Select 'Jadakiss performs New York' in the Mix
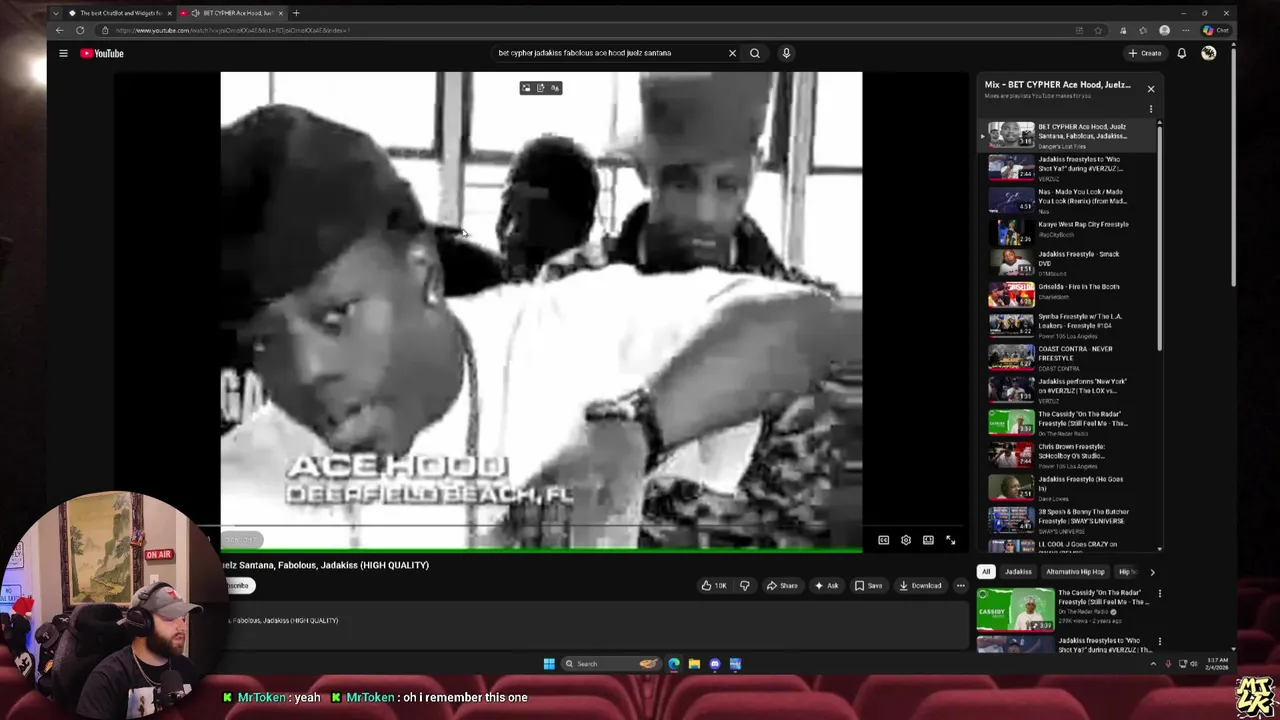 pyautogui.click(x=1065, y=389)
